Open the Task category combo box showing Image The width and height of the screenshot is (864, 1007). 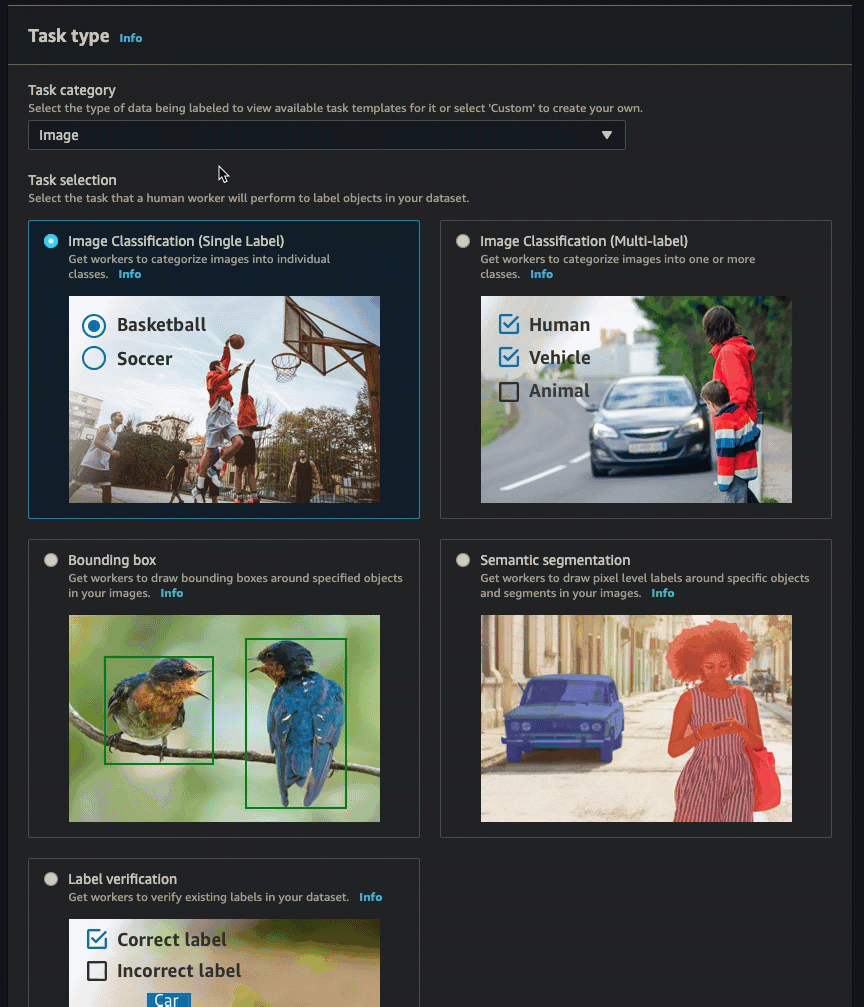326,135
